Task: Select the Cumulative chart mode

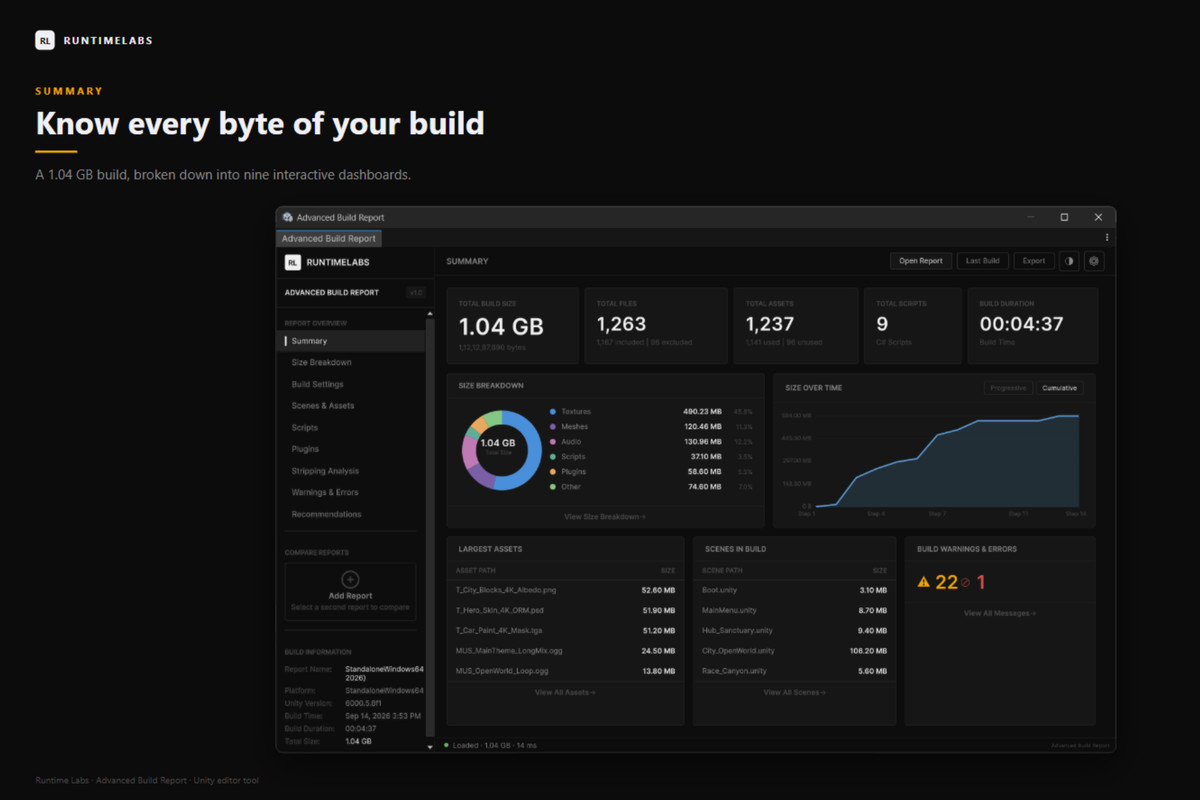Action: [1059, 388]
